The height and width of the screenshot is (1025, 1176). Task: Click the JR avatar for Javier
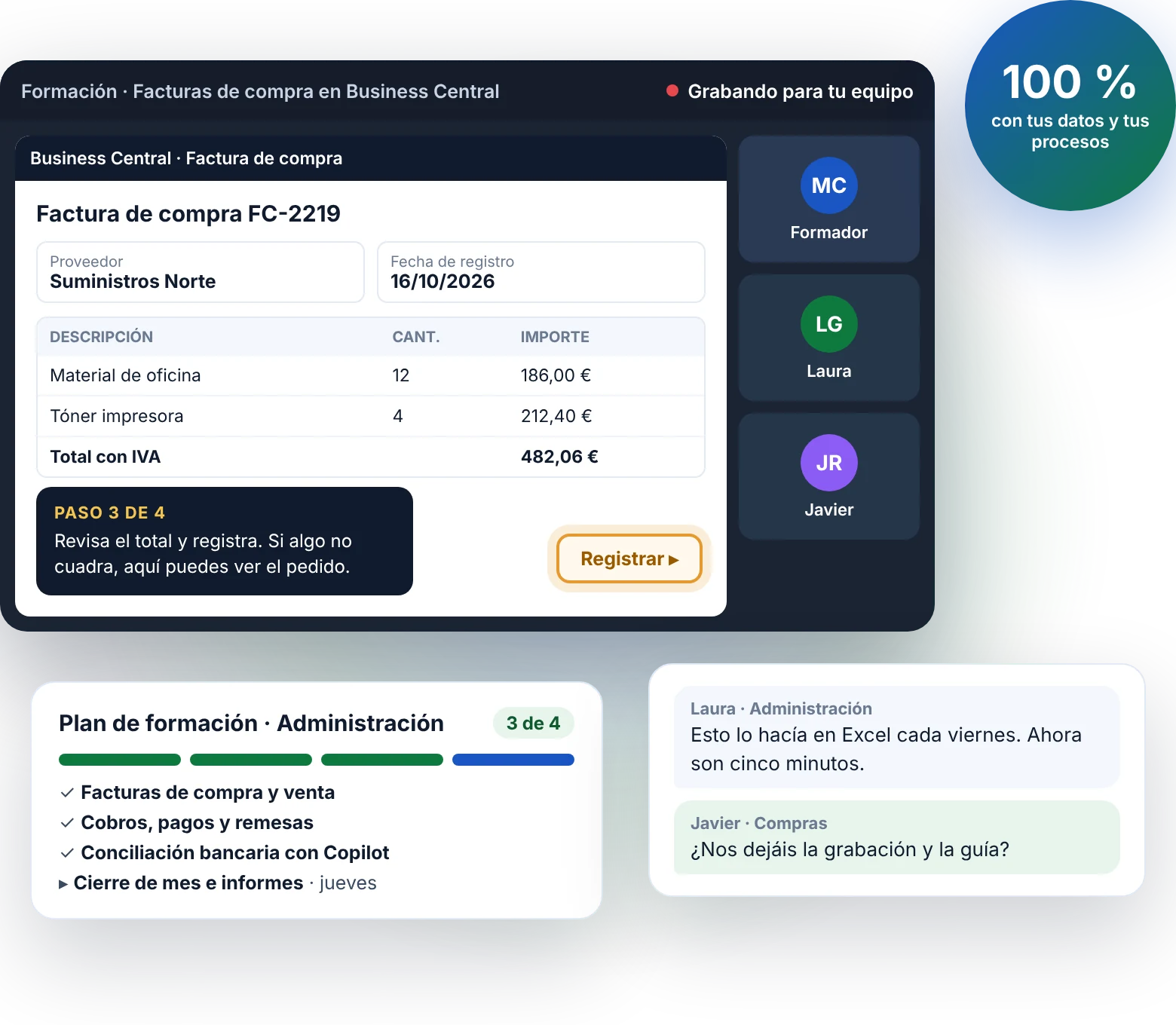click(828, 463)
